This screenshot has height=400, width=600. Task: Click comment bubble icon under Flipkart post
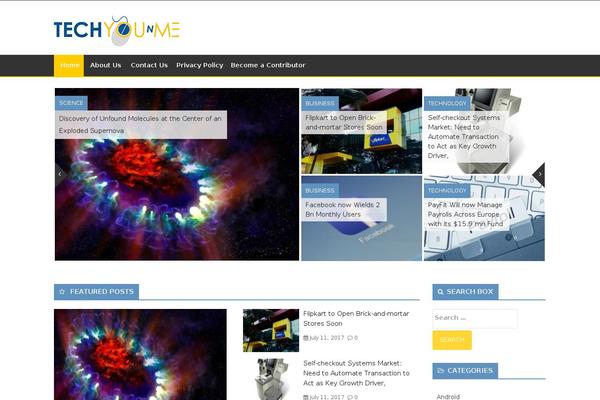pyautogui.click(x=350, y=338)
